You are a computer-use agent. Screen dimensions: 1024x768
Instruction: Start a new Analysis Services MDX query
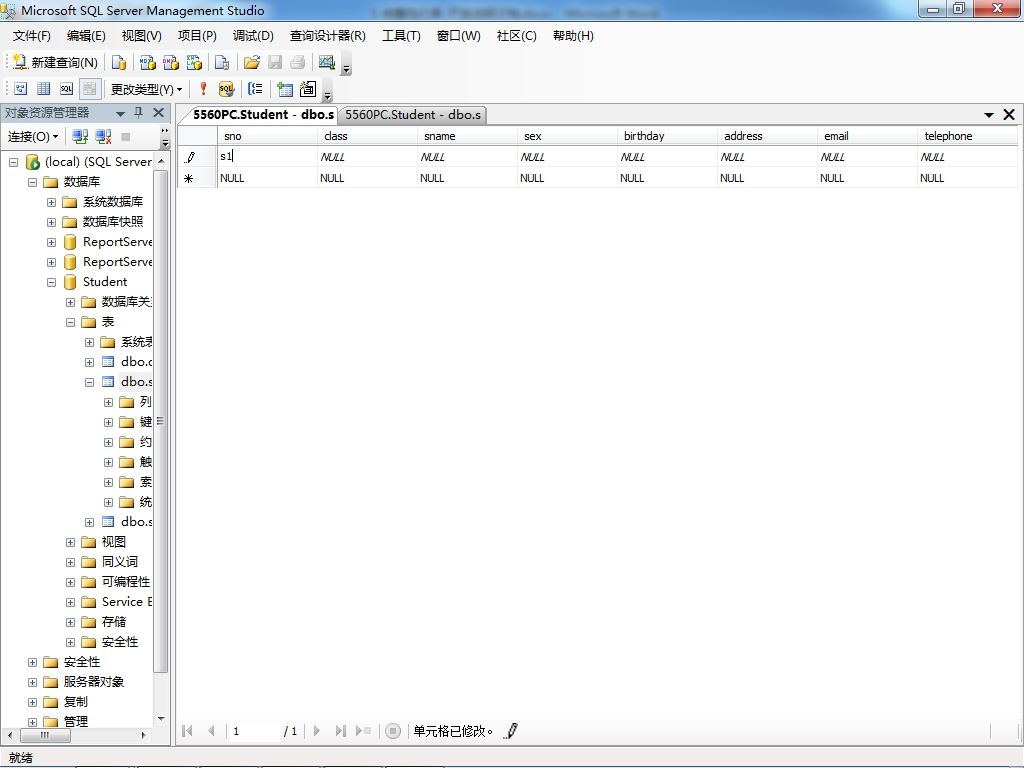[148, 62]
